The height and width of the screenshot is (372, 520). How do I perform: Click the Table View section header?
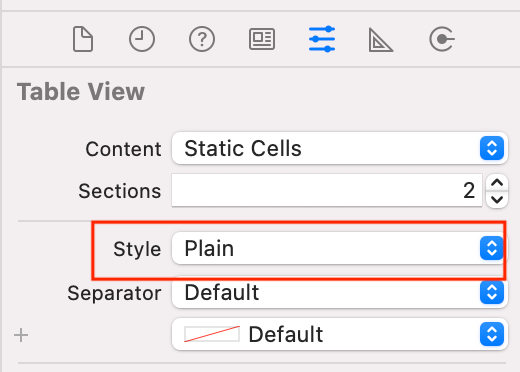tap(81, 92)
